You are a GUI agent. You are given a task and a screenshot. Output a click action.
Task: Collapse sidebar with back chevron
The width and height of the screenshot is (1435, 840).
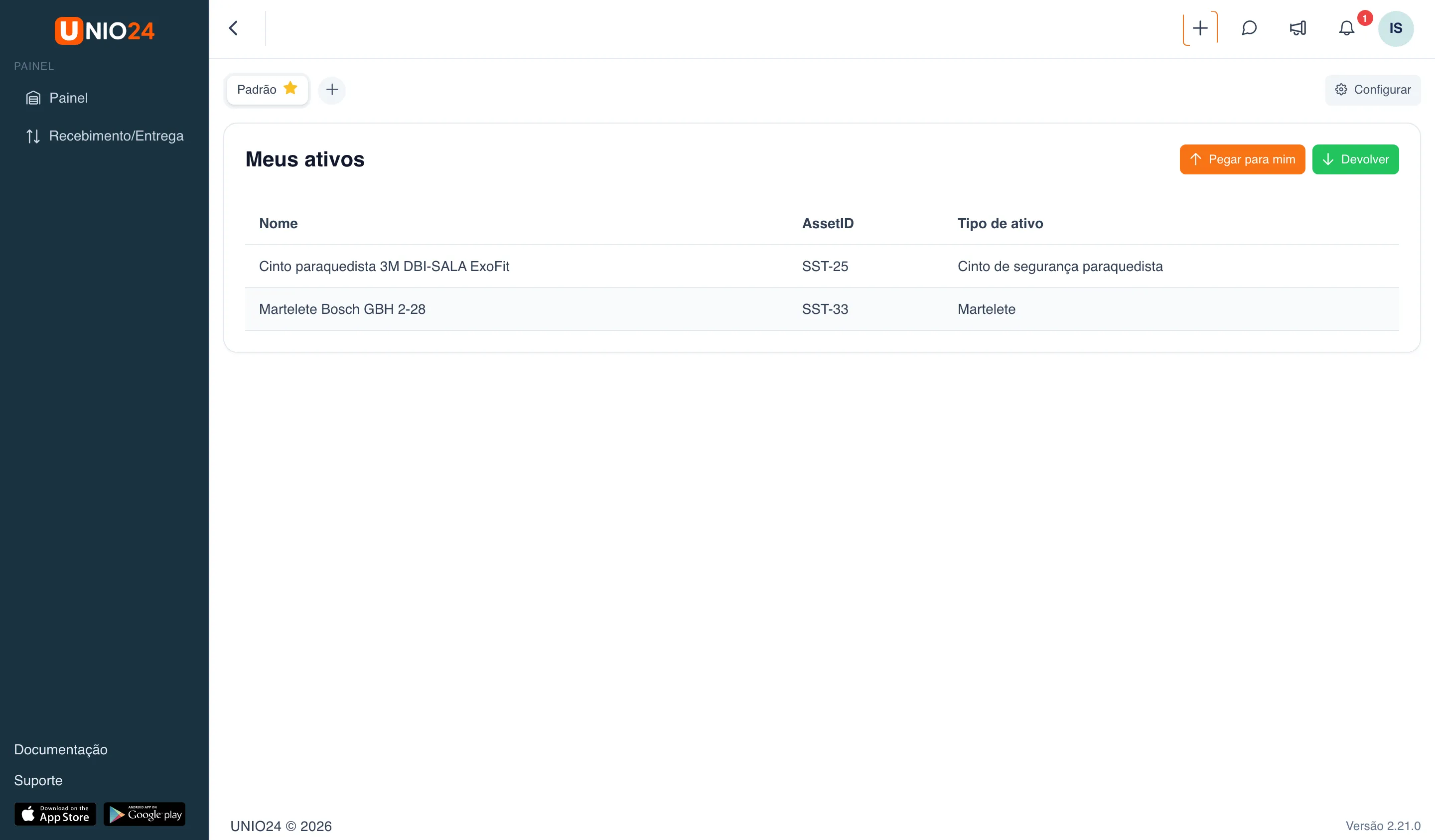pyautogui.click(x=234, y=28)
